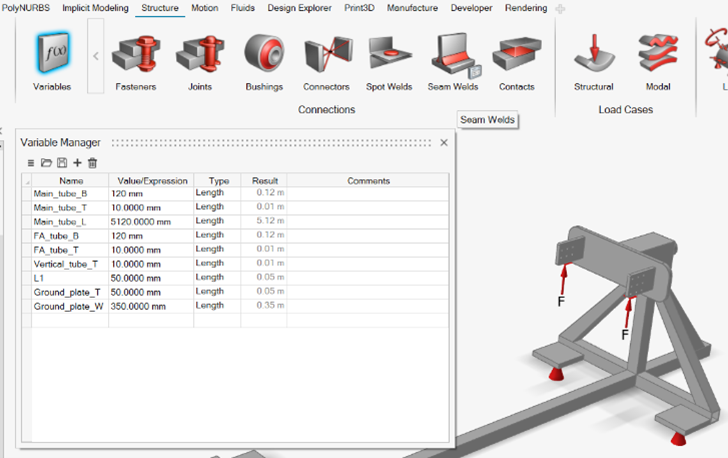The image size is (728, 458).
Task: Open the Structural load case tool
Action: click(x=594, y=53)
